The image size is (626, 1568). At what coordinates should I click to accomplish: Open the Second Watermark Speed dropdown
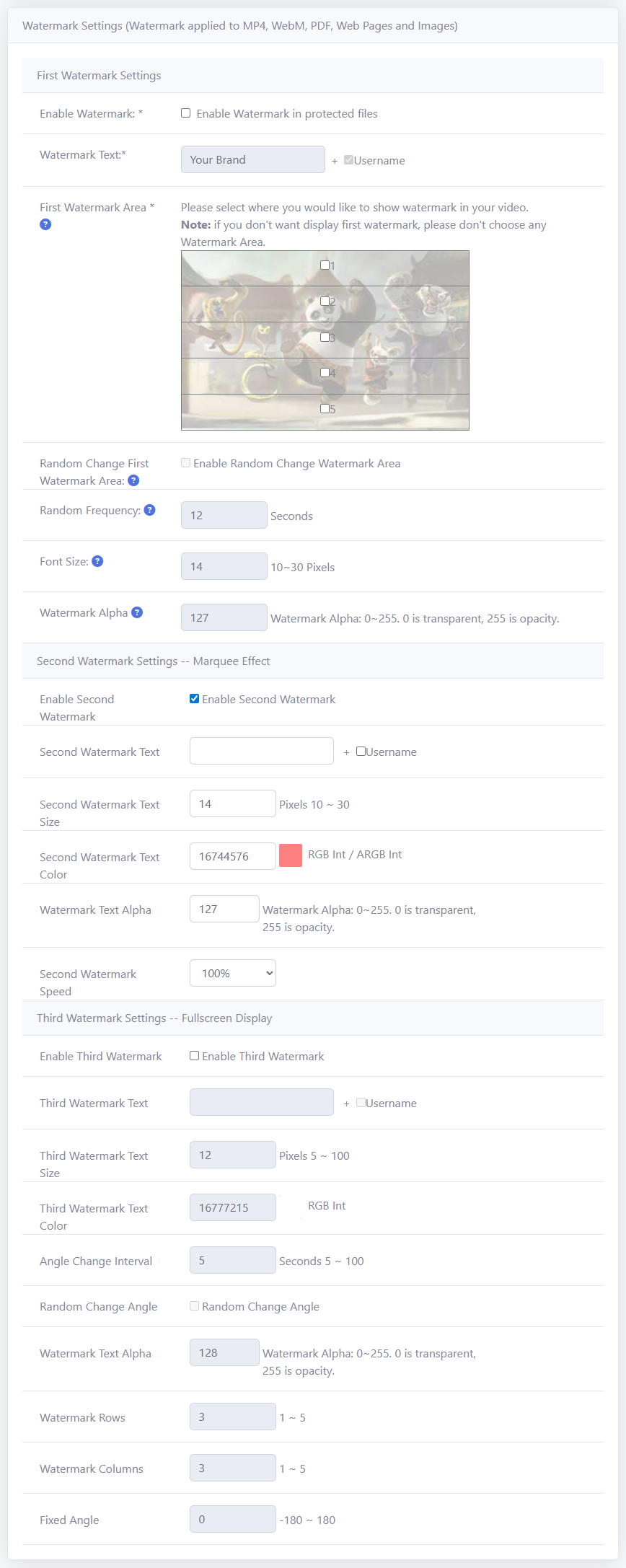(232, 973)
